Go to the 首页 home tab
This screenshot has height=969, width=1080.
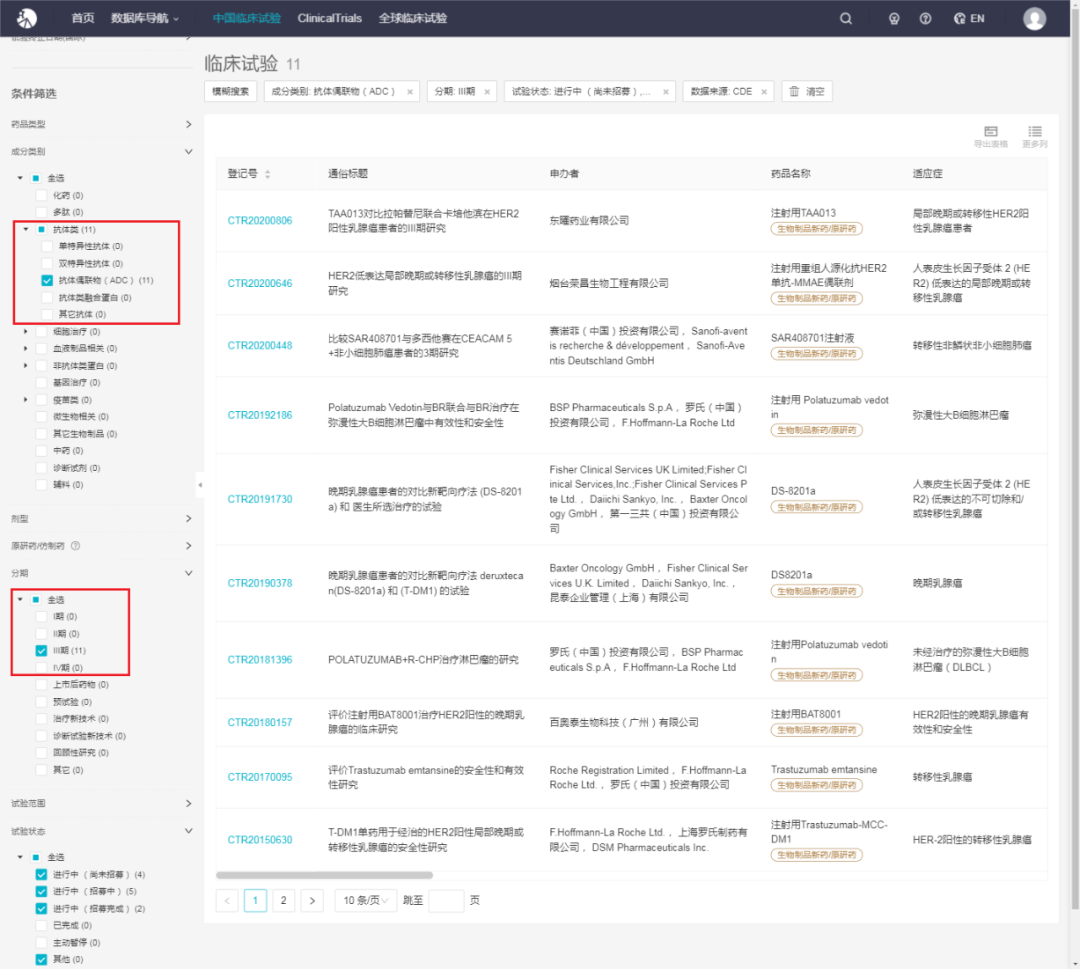[83, 19]
